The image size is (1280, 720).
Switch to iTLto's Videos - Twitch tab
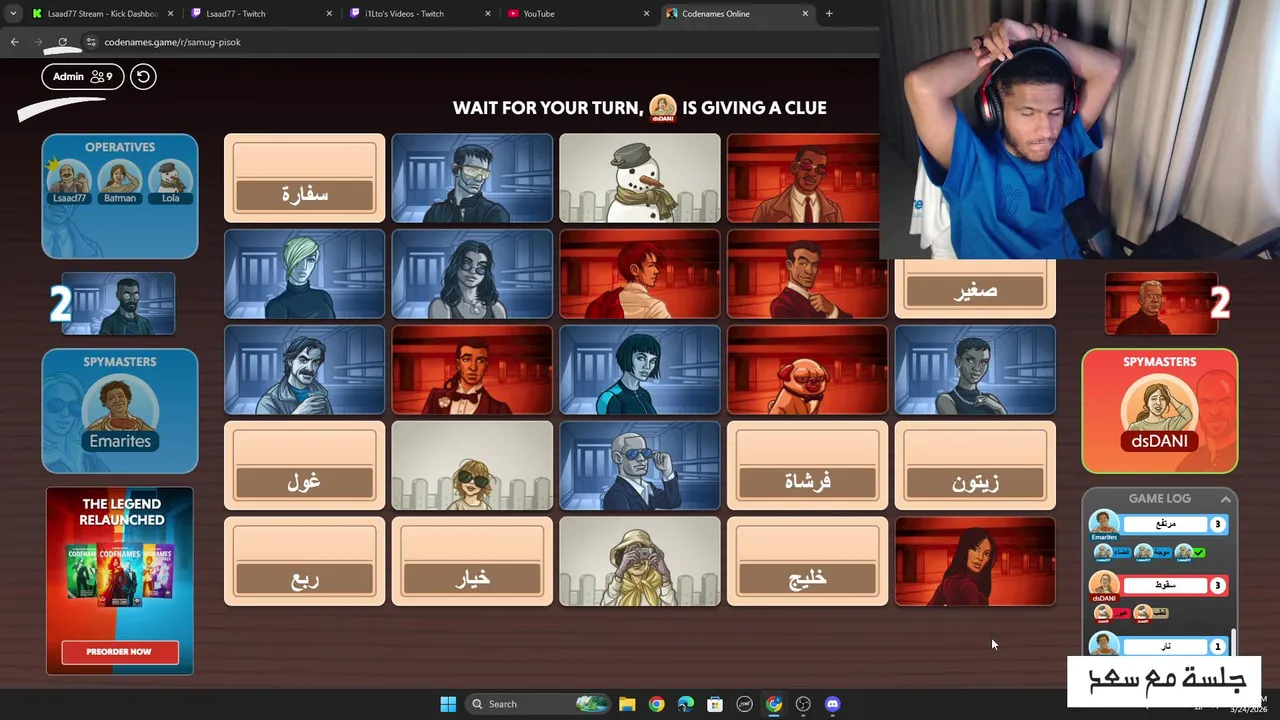[420, 14]
